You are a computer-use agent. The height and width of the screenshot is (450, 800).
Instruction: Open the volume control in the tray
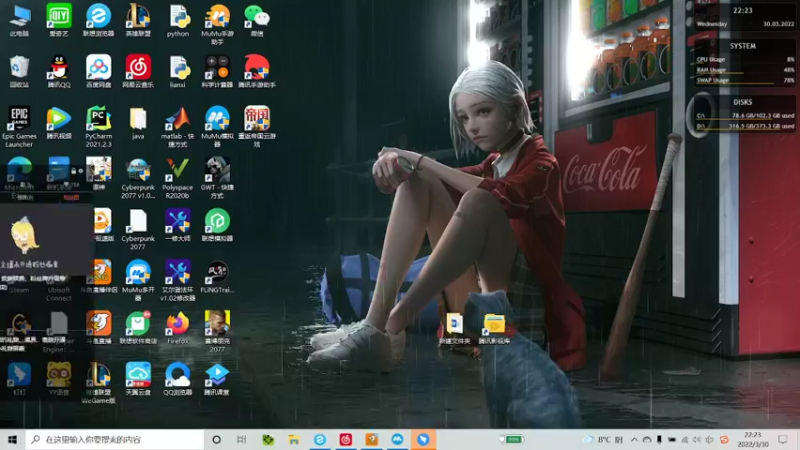(697, 439)
